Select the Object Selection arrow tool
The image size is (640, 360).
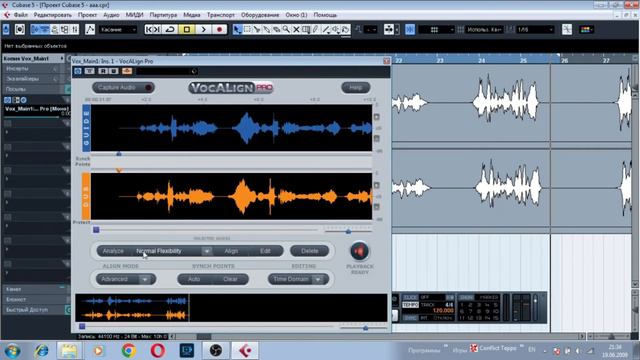pyautogui.click(x=237, y=29)
